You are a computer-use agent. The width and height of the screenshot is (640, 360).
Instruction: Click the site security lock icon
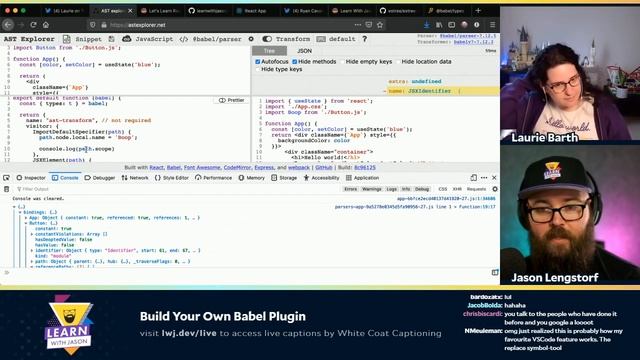coord(104,25)
